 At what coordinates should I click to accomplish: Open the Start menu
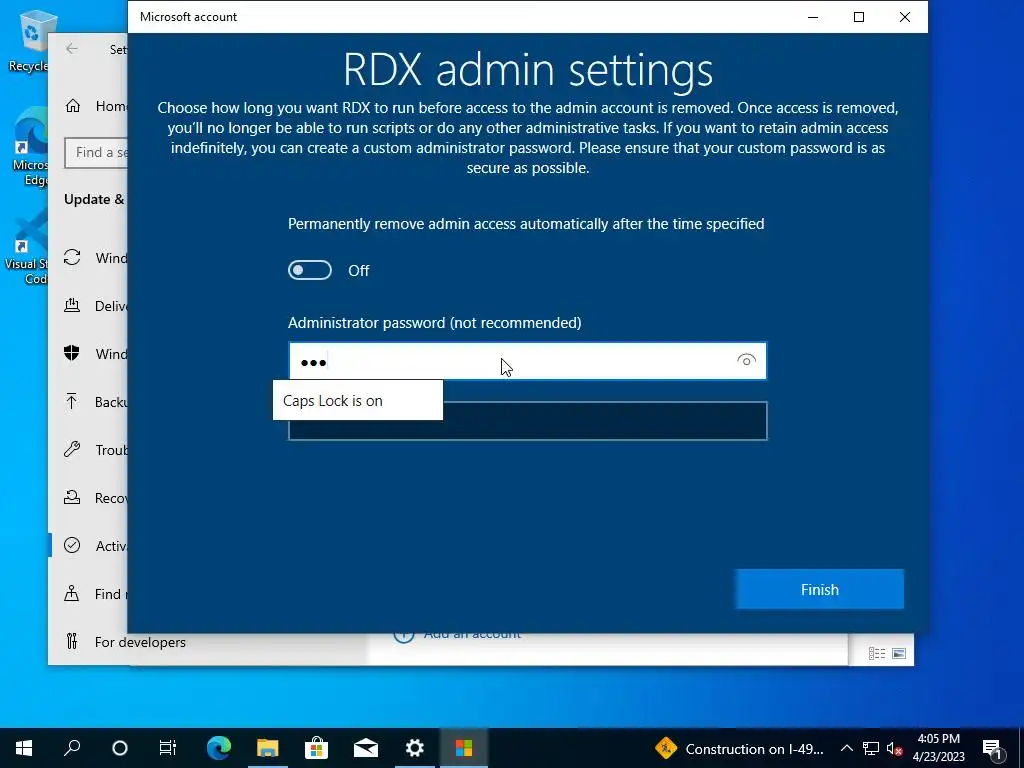[24, 748]
